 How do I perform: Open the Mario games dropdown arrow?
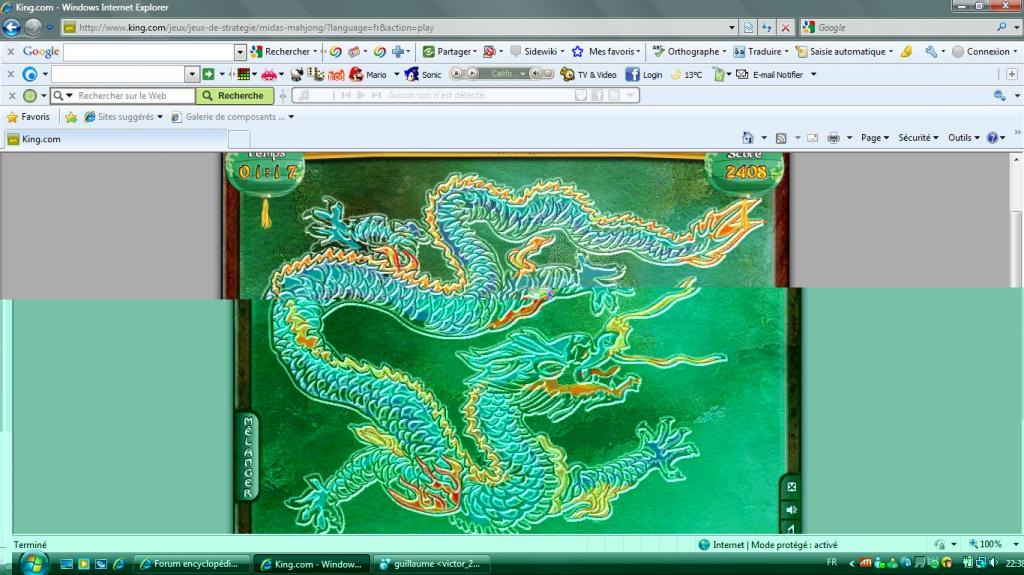[x=396, y=74]
